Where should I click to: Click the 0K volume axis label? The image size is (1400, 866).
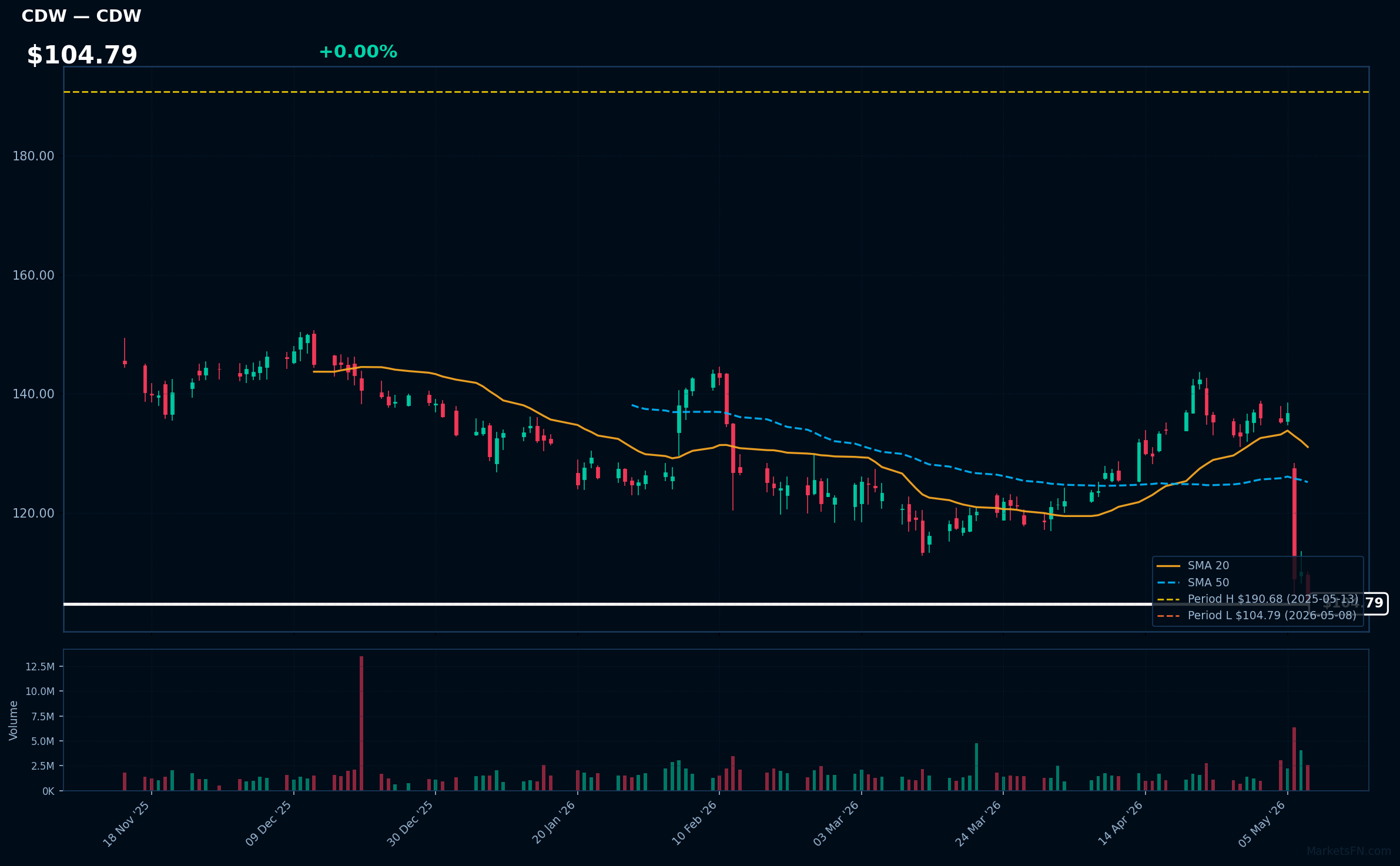click(x=48, y=791)
